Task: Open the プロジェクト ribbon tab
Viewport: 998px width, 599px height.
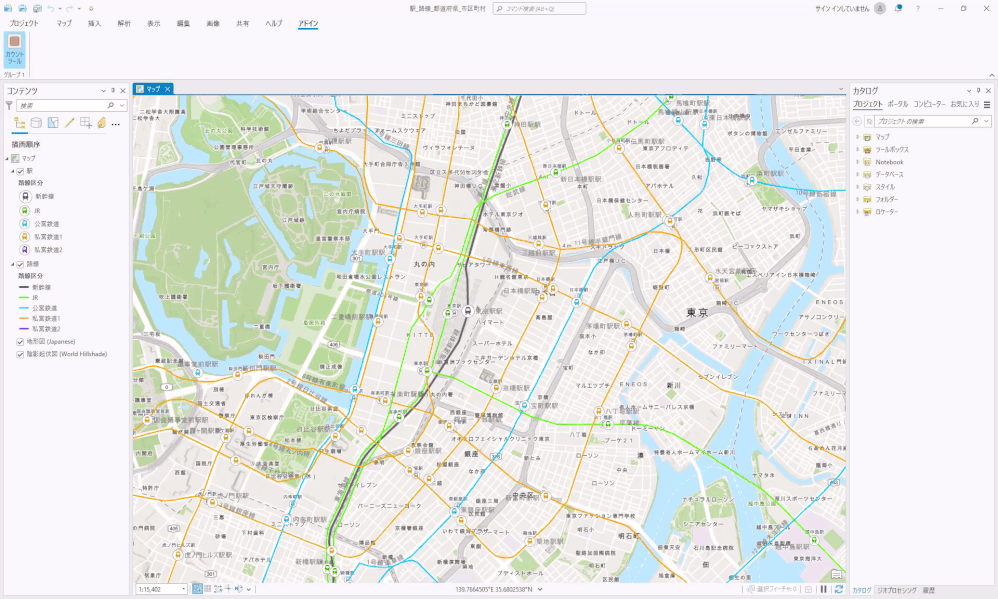Action: pyautogui.click(x=24, y=24)
